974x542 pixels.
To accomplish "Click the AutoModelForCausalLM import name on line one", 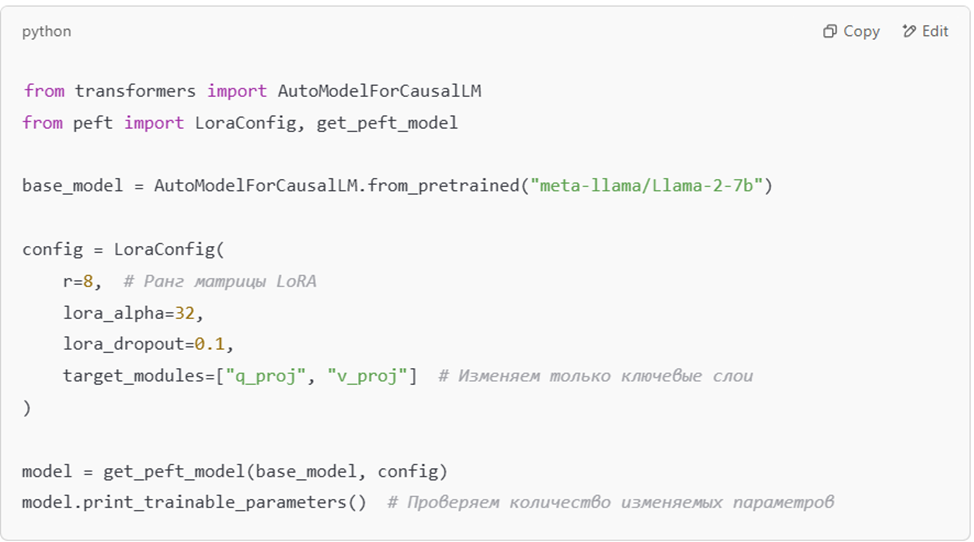I will pyautogui.click(x=380, y=91).
